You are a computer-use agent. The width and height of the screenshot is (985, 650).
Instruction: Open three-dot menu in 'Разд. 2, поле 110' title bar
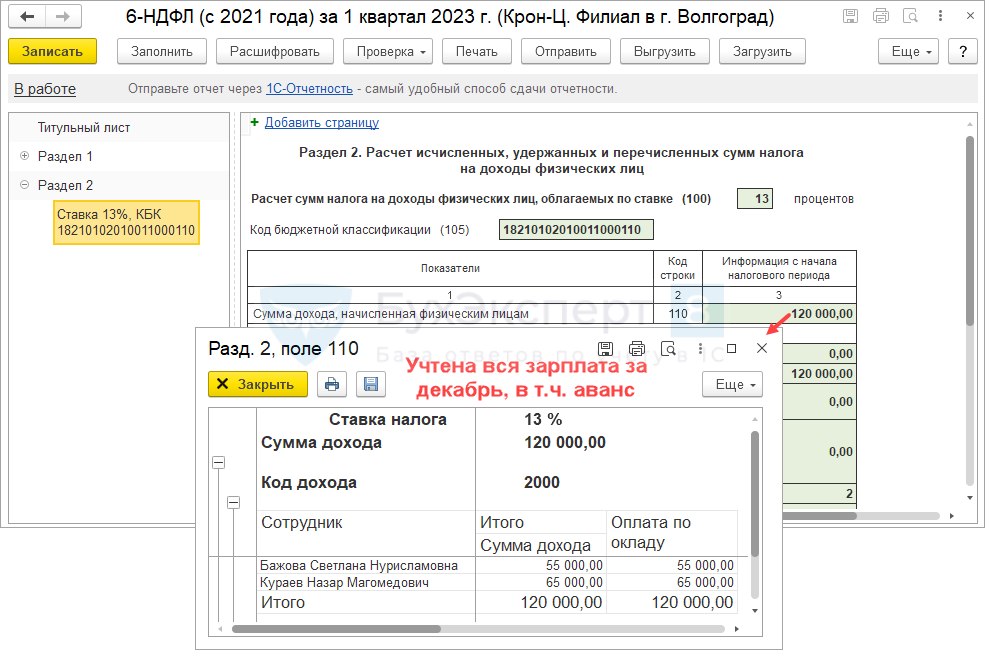700,349
